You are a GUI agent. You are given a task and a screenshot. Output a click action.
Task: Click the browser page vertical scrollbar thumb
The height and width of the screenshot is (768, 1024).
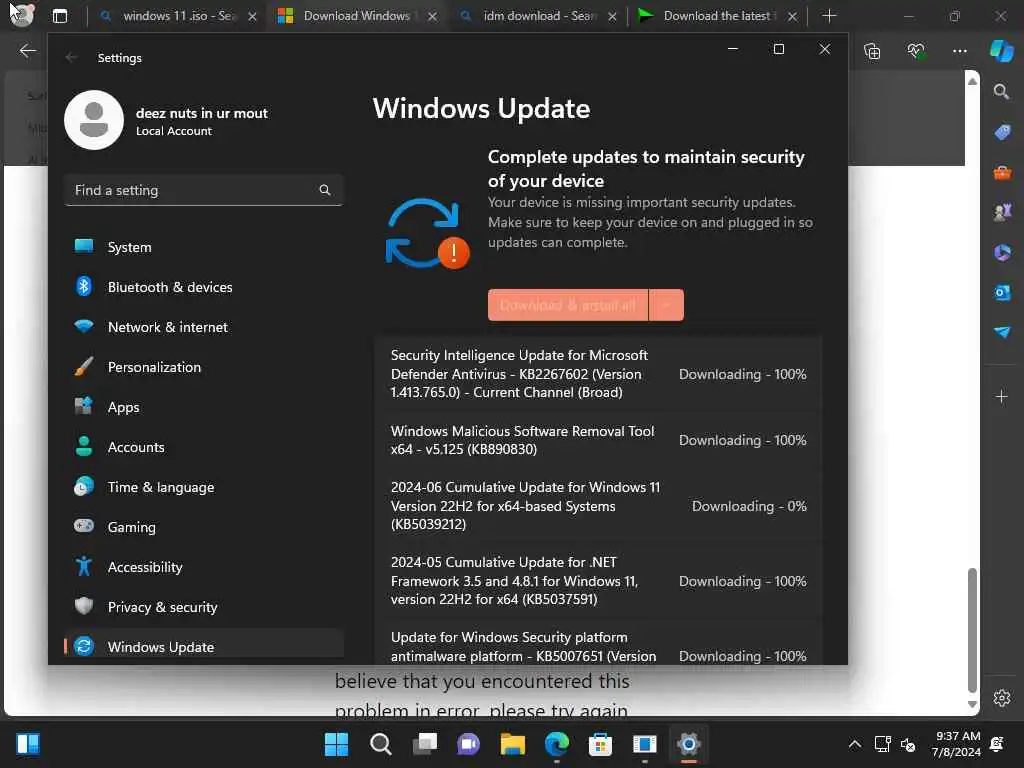(972, 630)
